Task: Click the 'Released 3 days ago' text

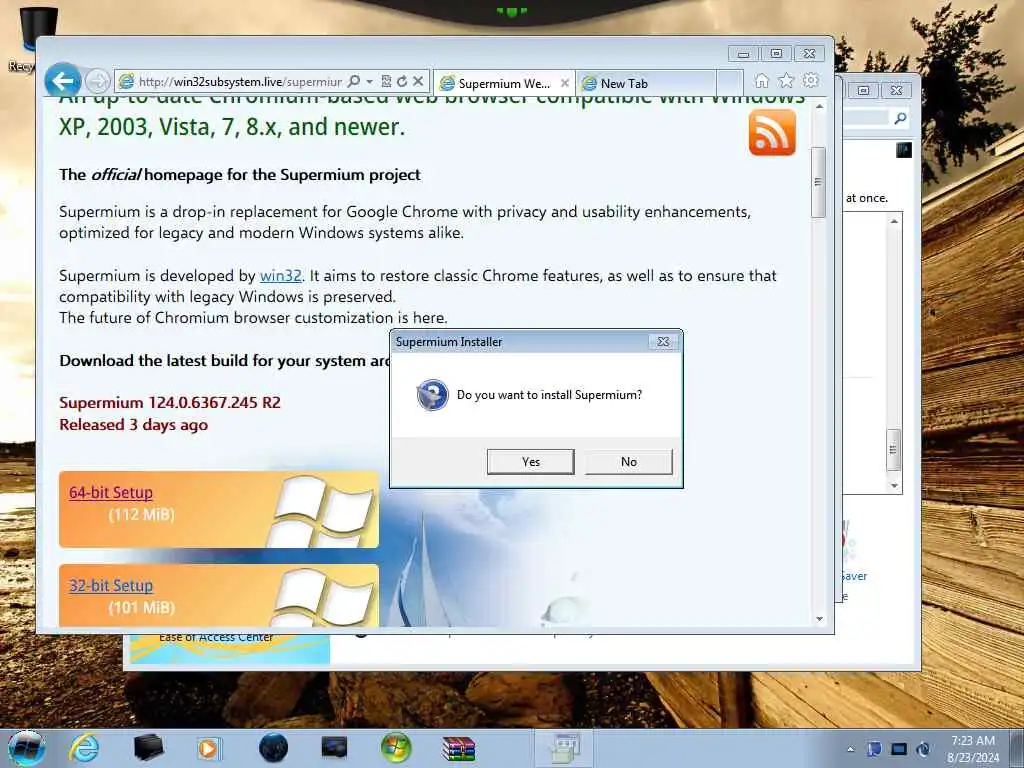Action: click(x=134, y=424)
